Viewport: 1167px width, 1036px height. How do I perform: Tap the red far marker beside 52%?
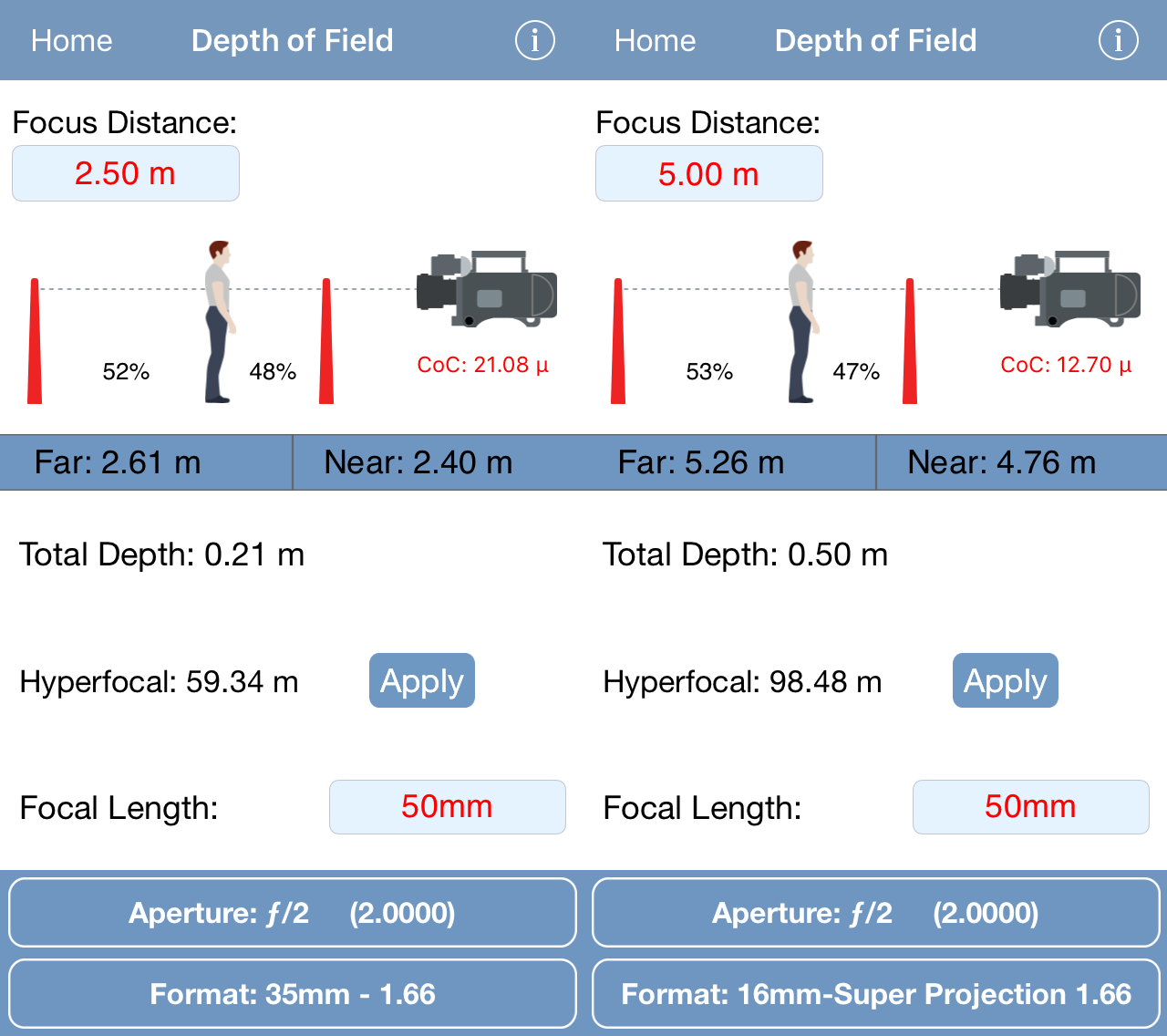pos(35,341)
